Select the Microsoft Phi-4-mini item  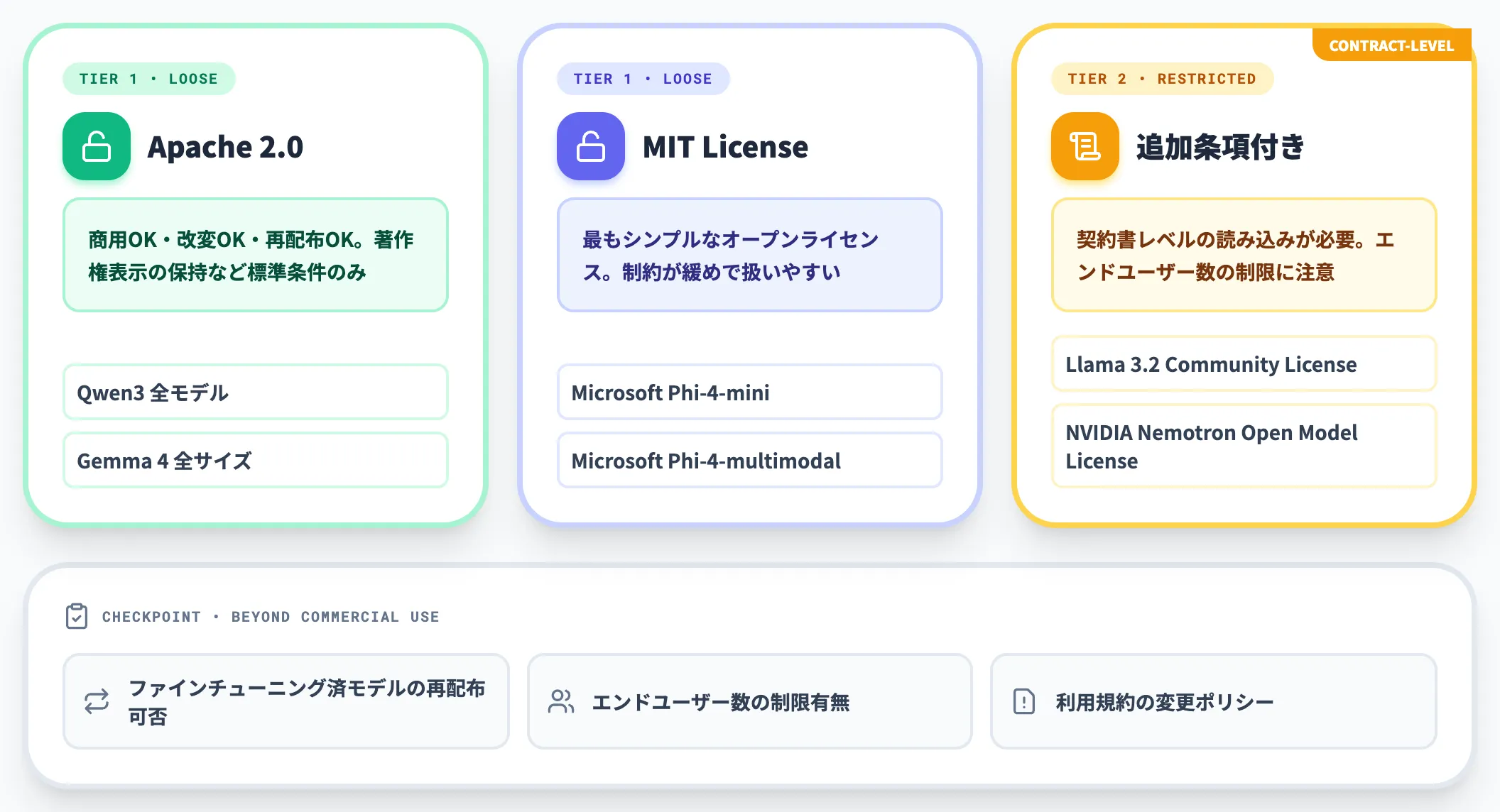[750, 392]
